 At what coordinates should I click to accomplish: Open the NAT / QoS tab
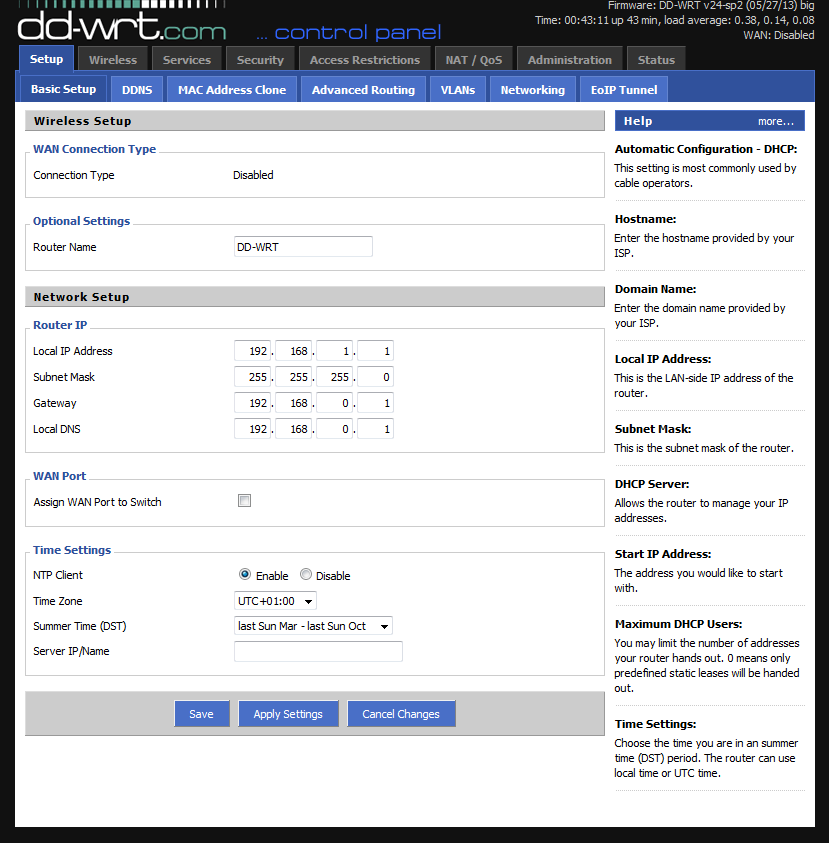474,60
